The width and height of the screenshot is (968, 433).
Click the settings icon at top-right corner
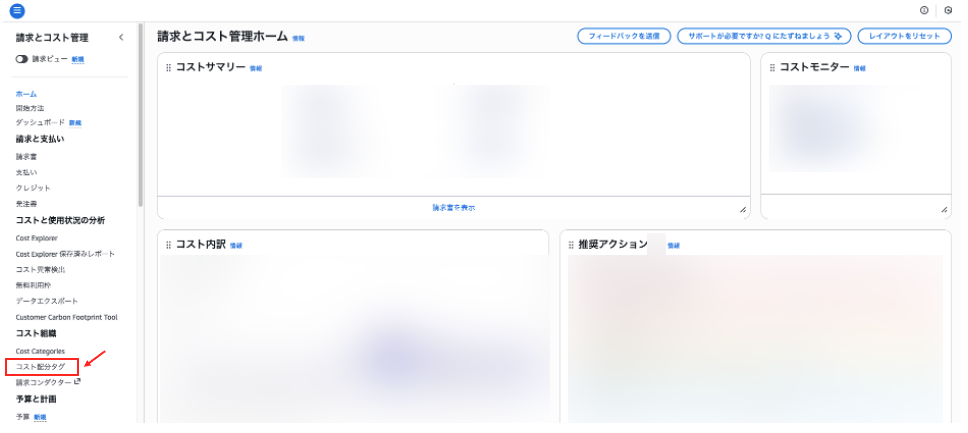(948, 10)
